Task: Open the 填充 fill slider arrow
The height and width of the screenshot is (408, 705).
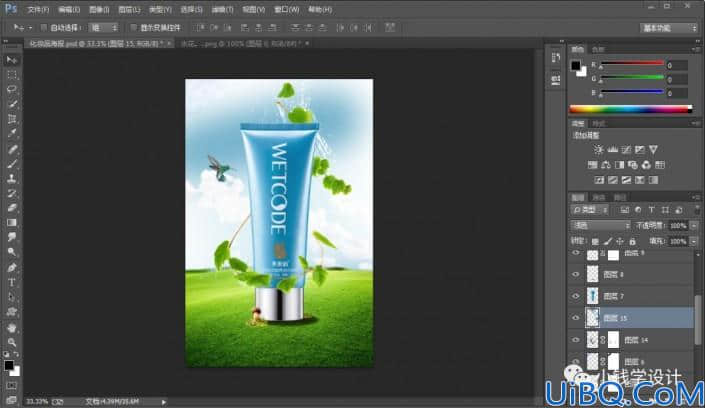Action: tap(694, 242)
